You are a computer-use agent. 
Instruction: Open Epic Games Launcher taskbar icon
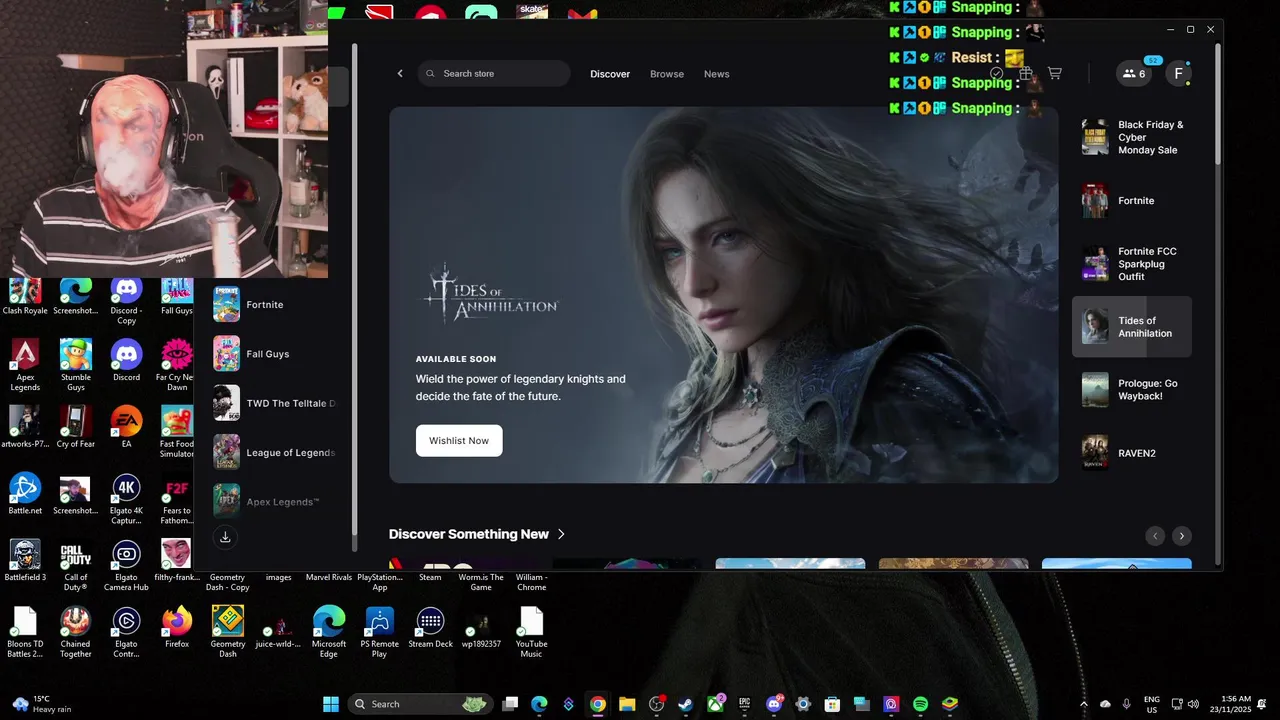click(745, 704)
